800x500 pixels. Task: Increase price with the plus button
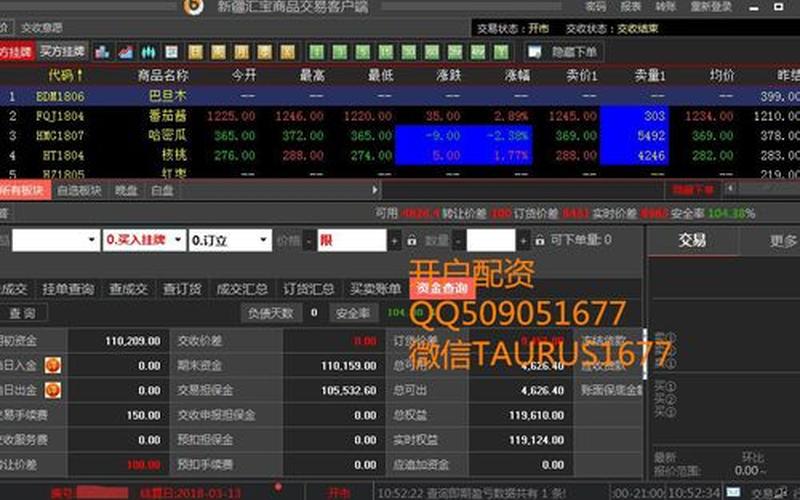coord(394,240)
